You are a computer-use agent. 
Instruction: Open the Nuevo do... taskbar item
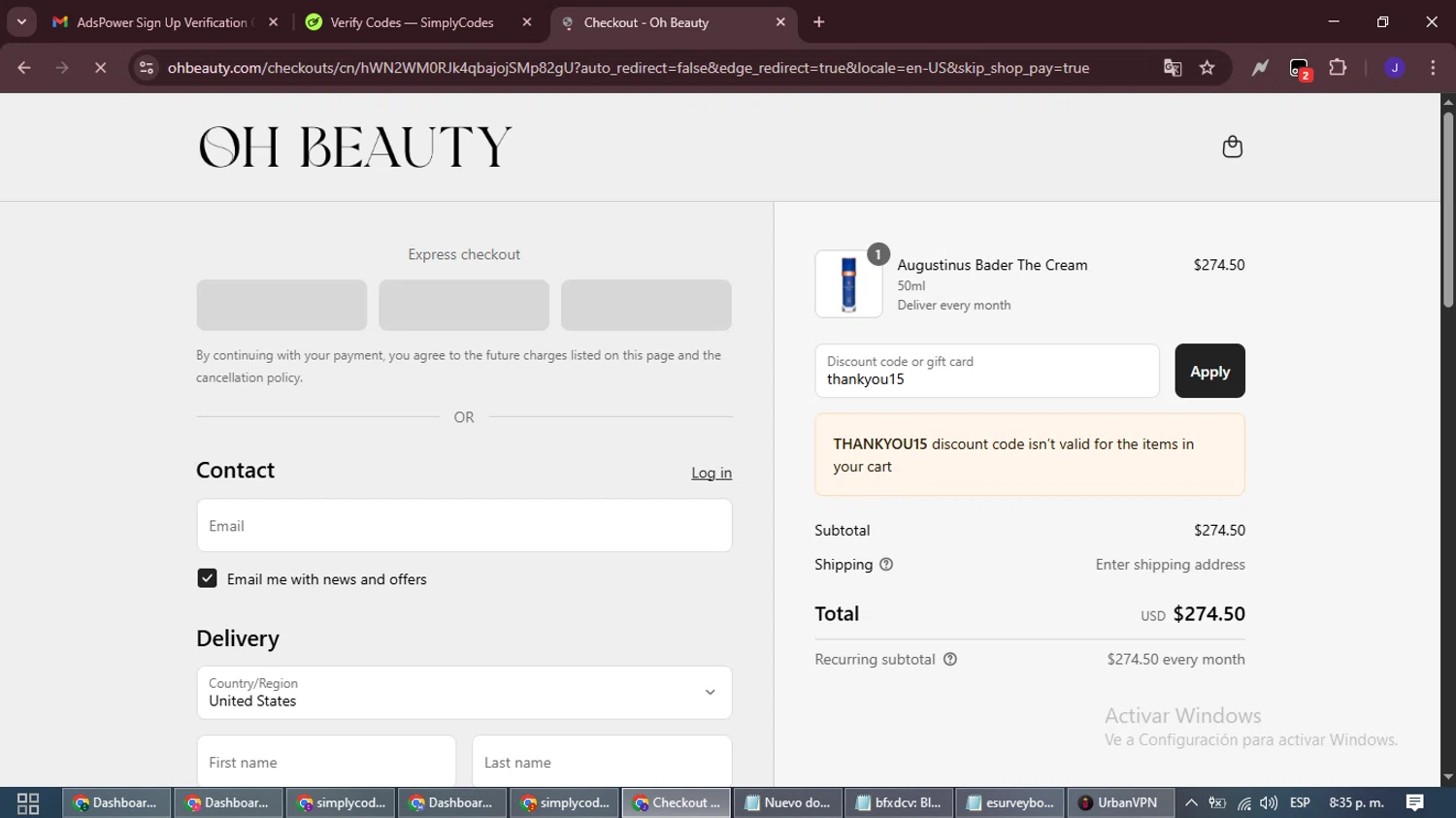click(787, 802)
